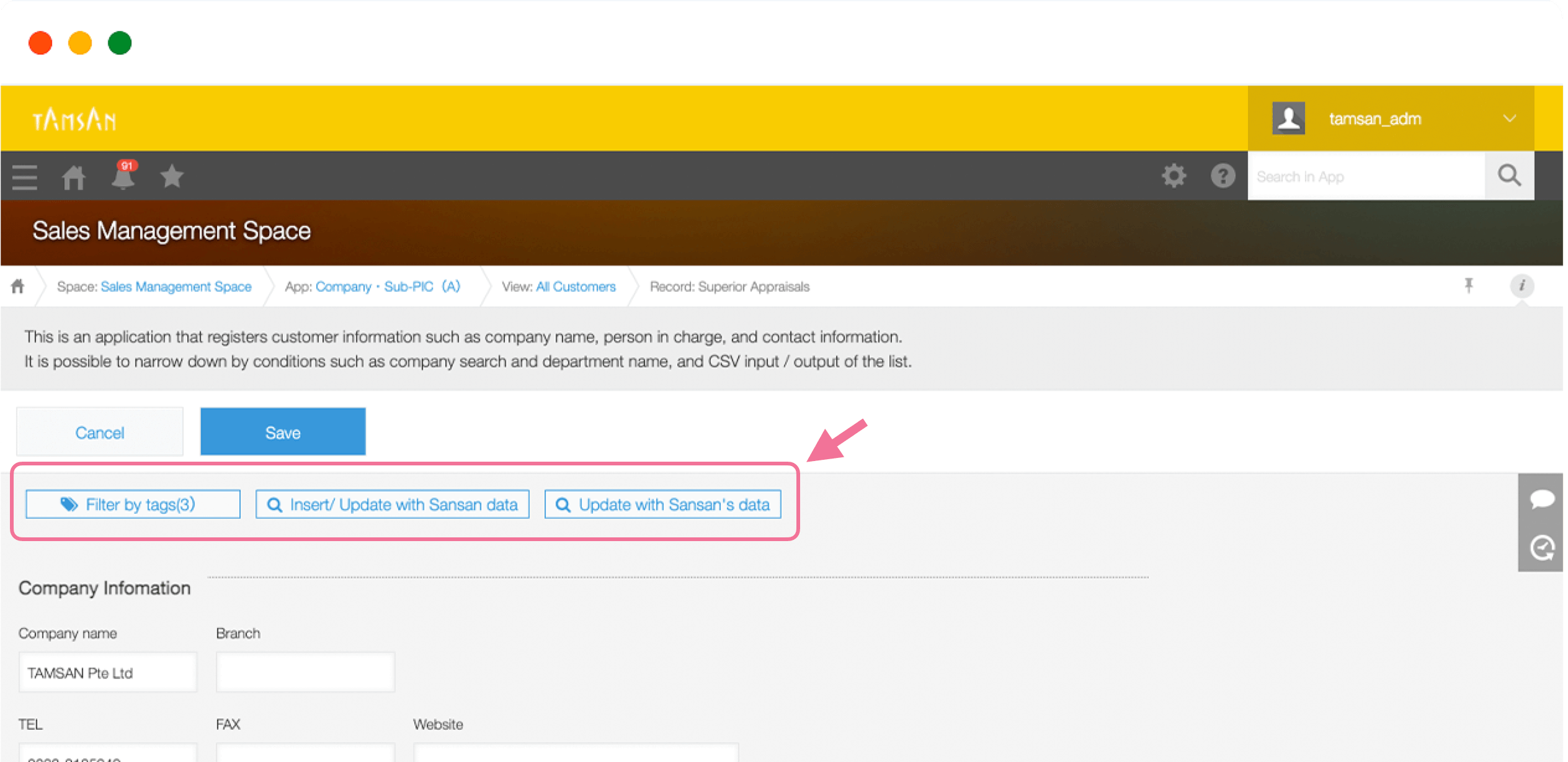Focus the Company name input field

(x=108, y=673)
